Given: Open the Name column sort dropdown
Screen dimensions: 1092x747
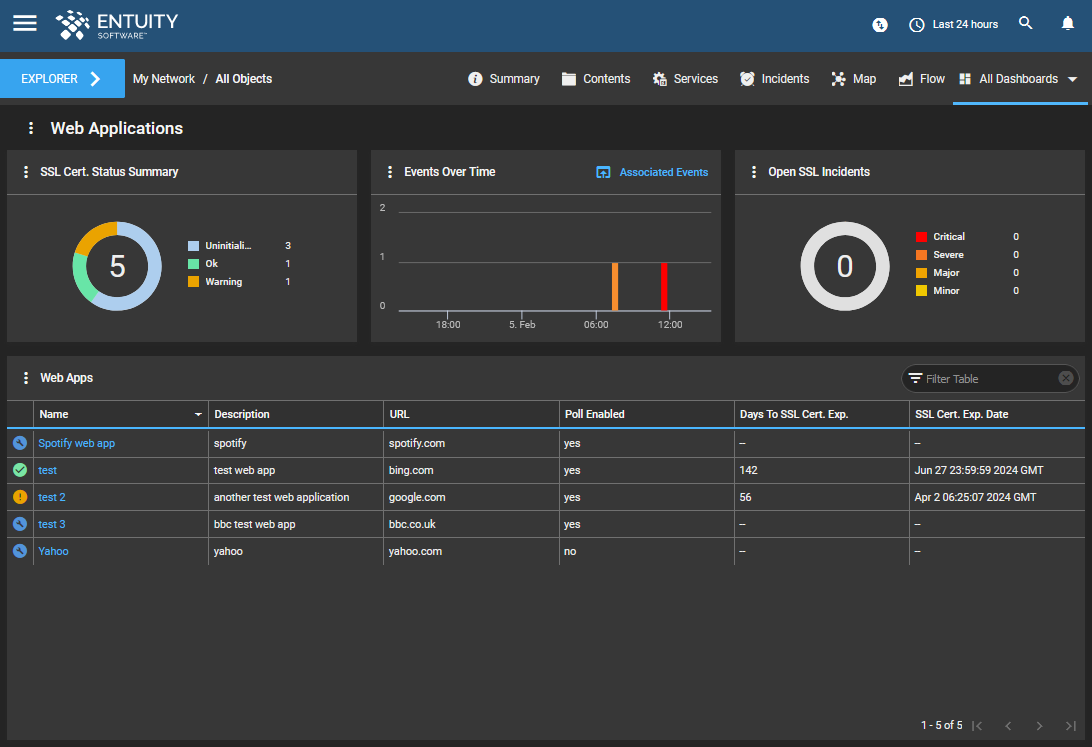Looking at the screenshot, I should click(197, 414).
